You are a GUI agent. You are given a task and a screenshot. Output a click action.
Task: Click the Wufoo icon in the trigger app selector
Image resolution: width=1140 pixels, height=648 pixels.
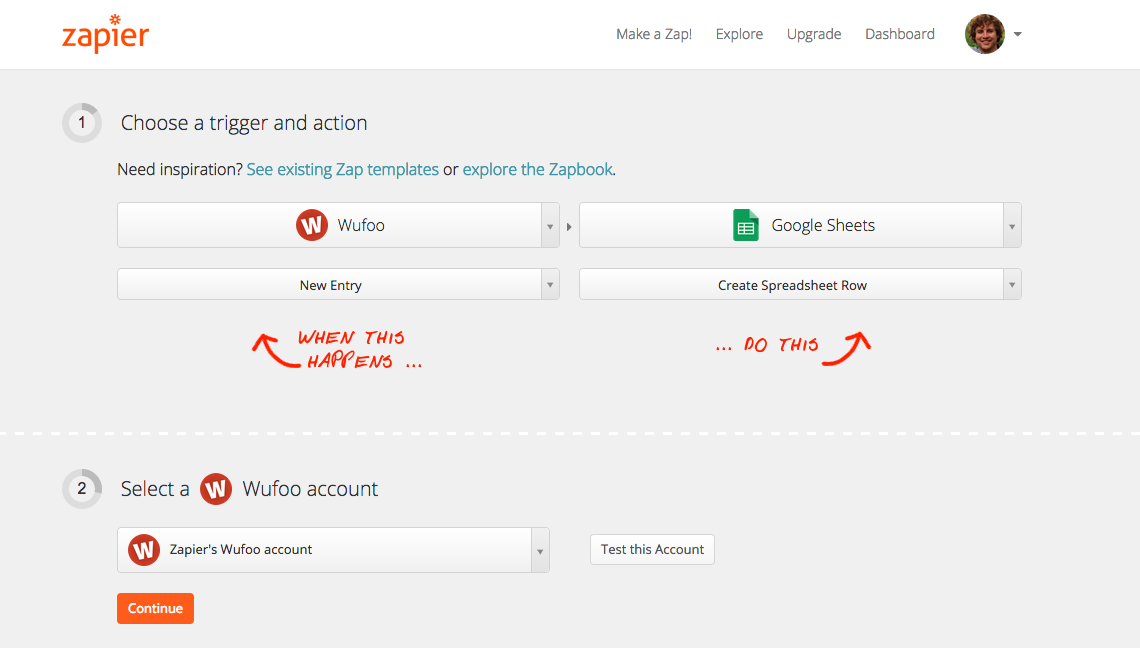click(312, 225)
